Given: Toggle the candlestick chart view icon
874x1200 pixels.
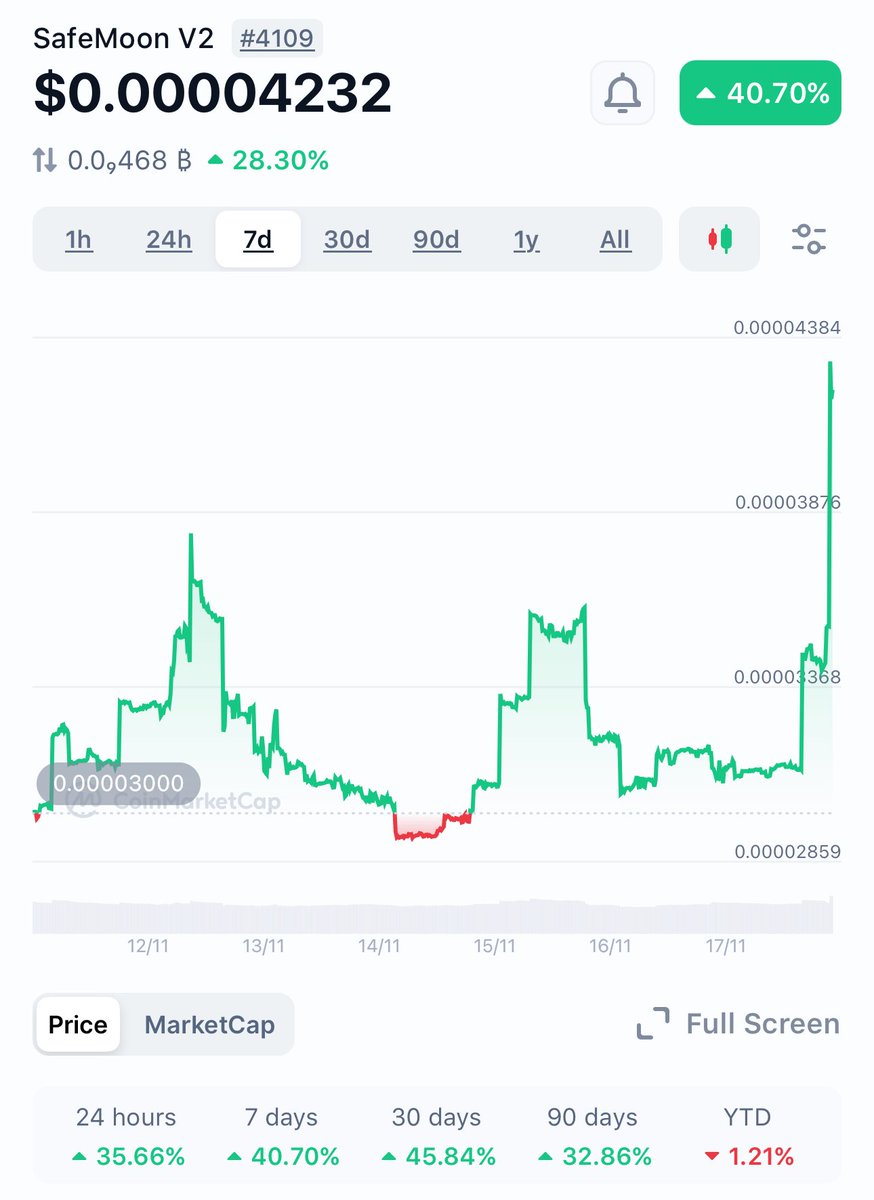Looking at the screenshot, I should 719,239.
